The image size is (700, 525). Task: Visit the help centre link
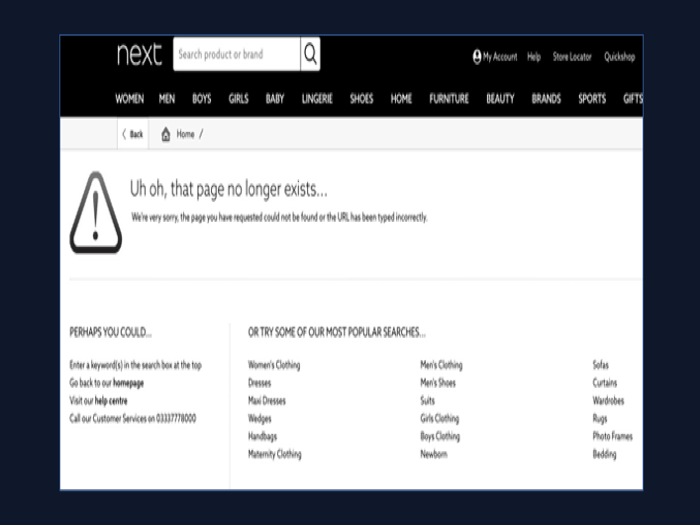(111, 401)
